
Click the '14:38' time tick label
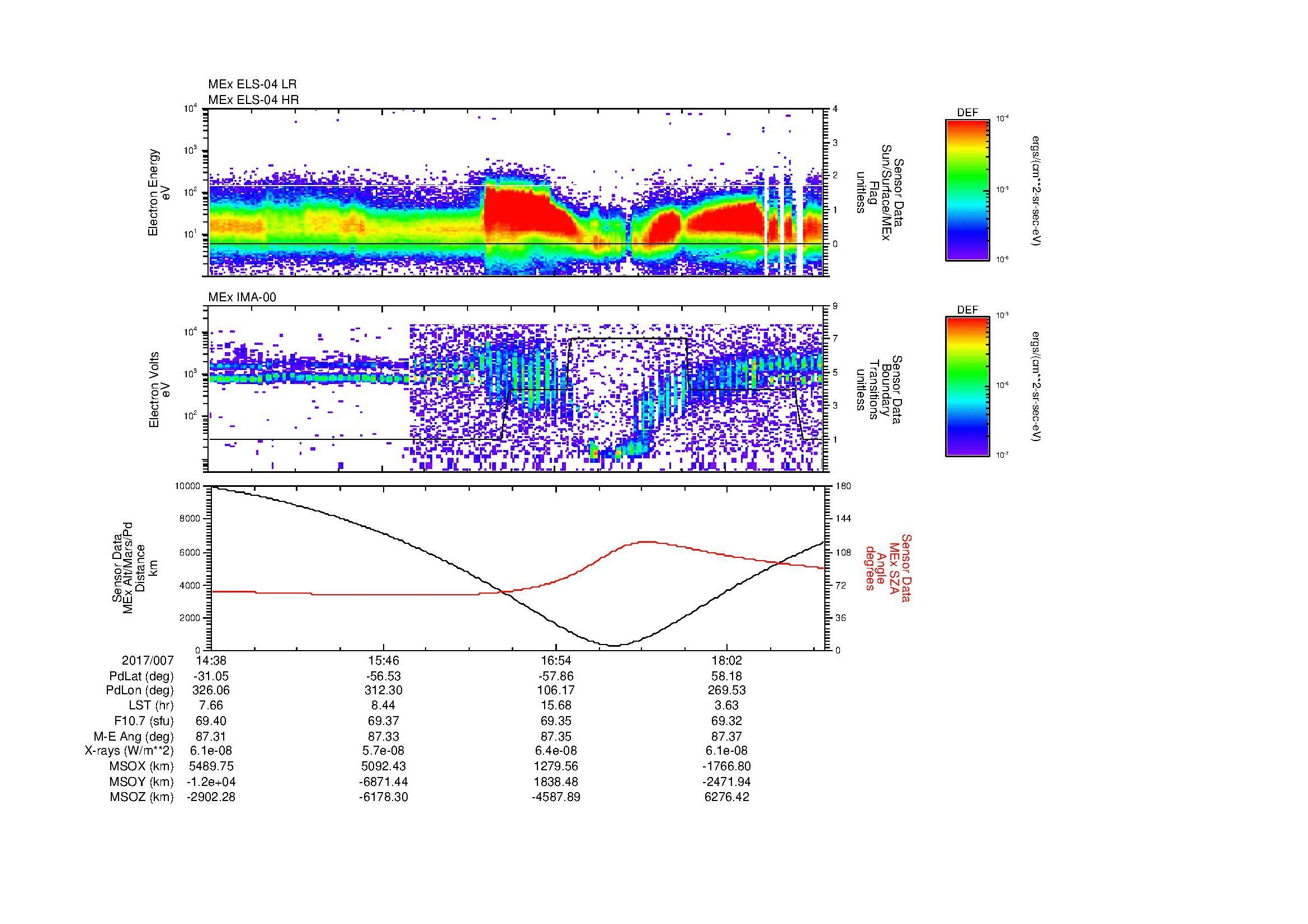point(211,660)
